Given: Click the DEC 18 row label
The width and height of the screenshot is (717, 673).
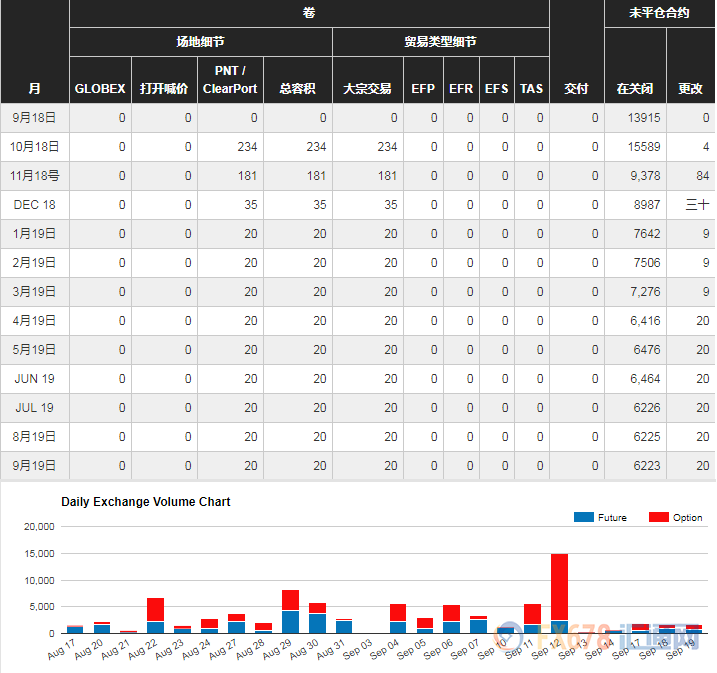Looking at the screenshot, I should point(35,205).
